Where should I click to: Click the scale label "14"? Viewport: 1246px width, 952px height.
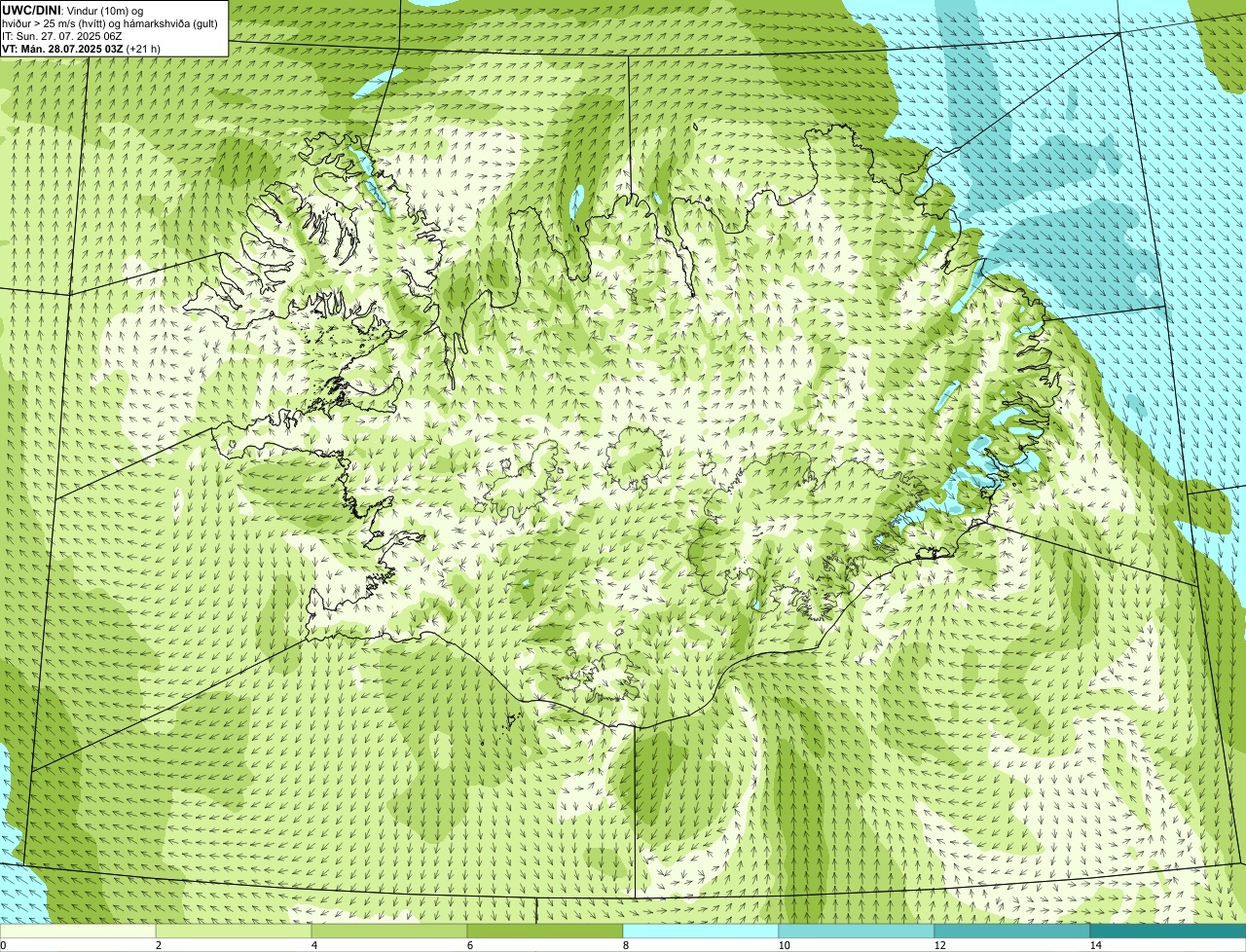pyautogui.click(x=1095, y=945)
